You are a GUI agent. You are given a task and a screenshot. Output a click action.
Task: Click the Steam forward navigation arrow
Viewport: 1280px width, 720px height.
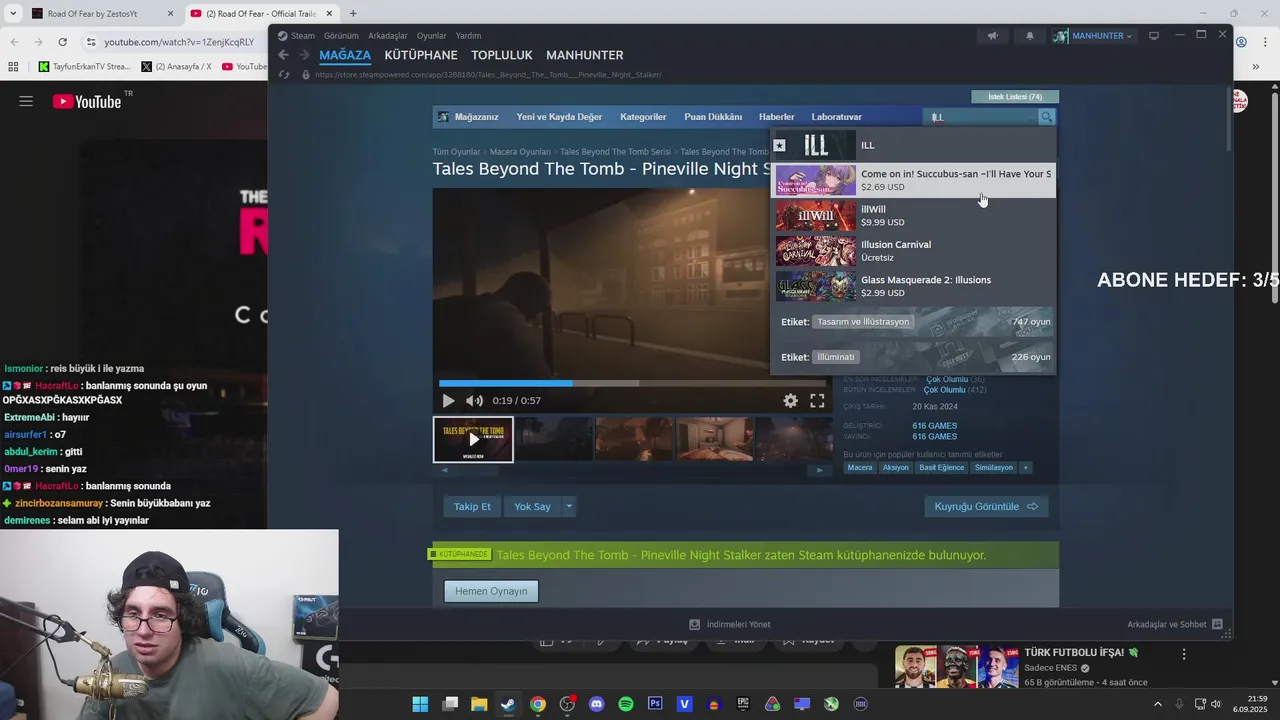pos(304,55)
